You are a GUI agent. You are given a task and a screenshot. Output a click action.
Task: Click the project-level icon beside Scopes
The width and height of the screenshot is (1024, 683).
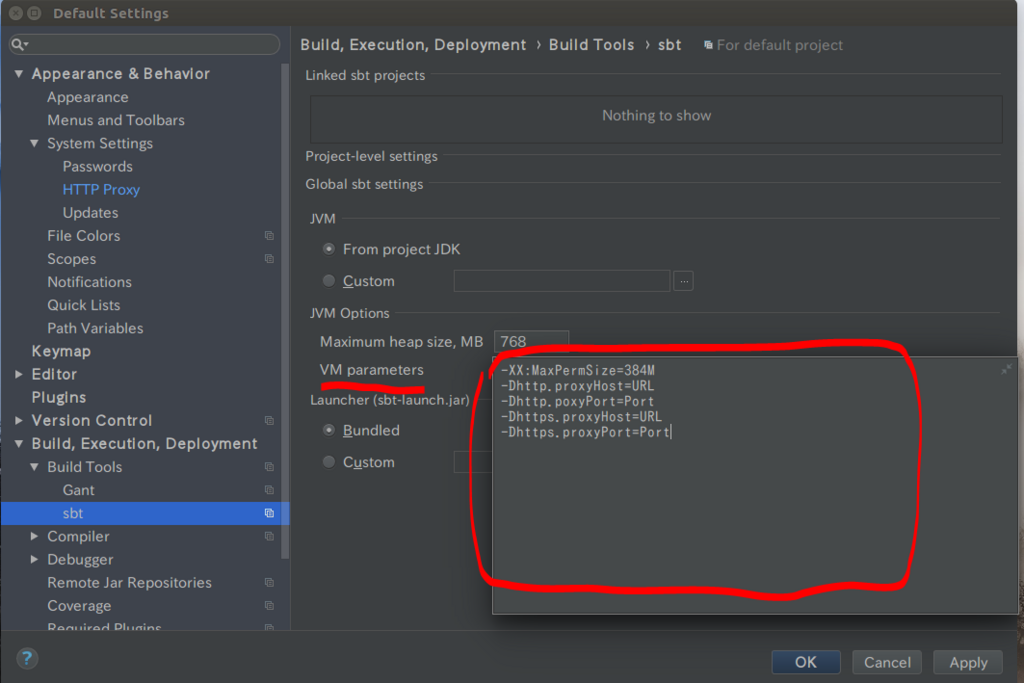click(x=269, y=259)
